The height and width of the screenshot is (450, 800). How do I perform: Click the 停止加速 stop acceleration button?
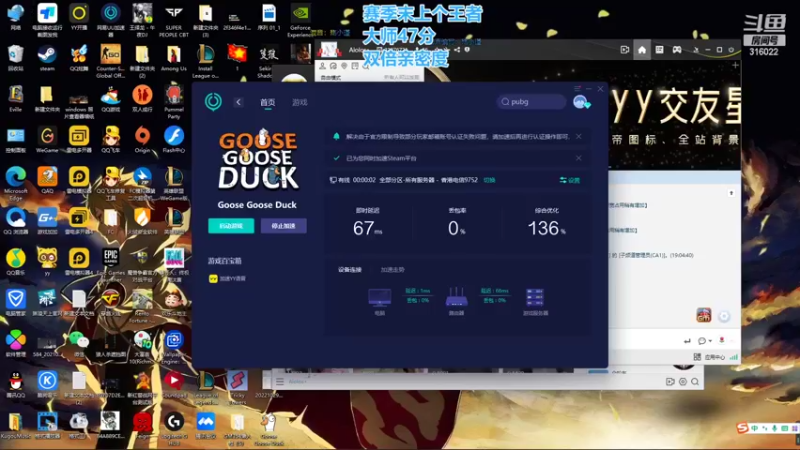(x=284, y=226)
